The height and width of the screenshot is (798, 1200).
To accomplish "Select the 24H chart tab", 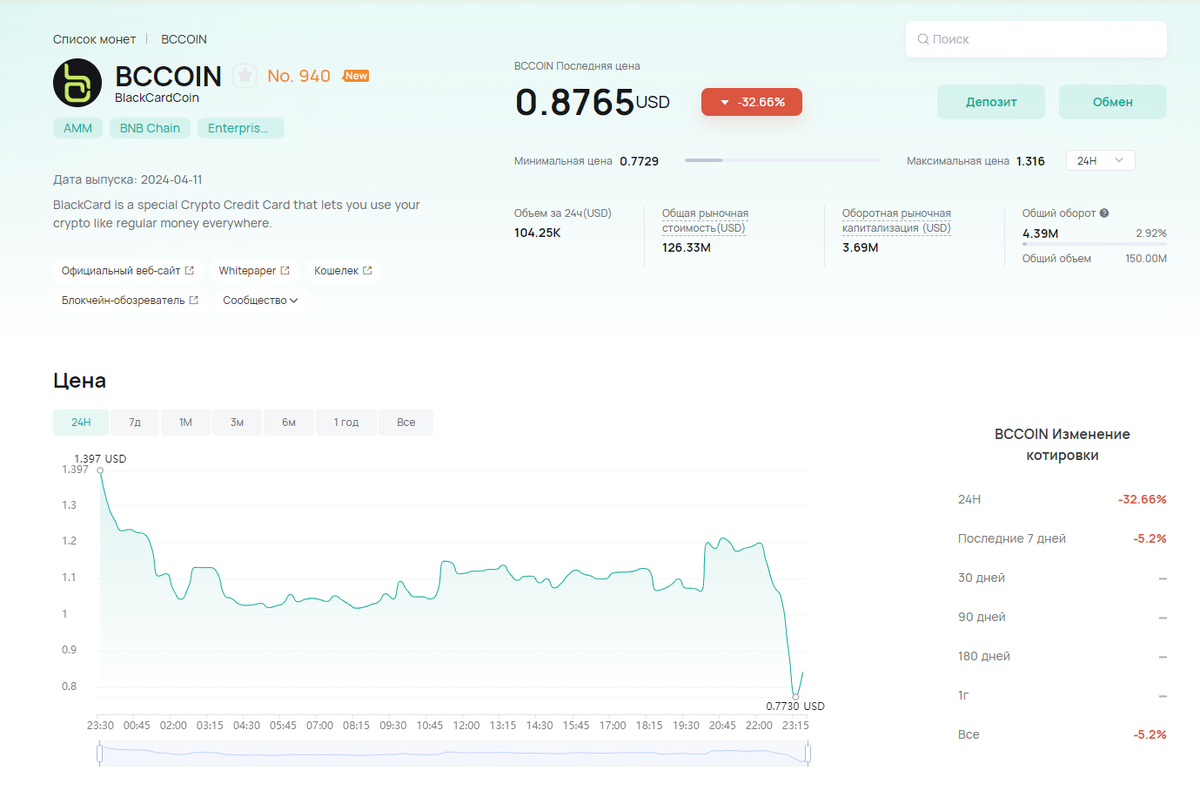I will 81,422.
